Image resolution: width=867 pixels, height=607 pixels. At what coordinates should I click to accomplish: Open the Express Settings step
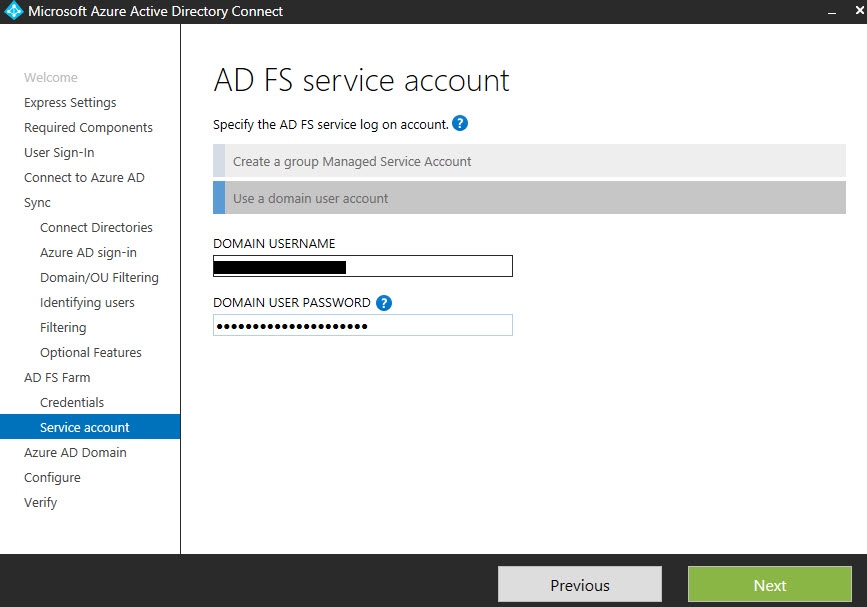coord(70,103)
